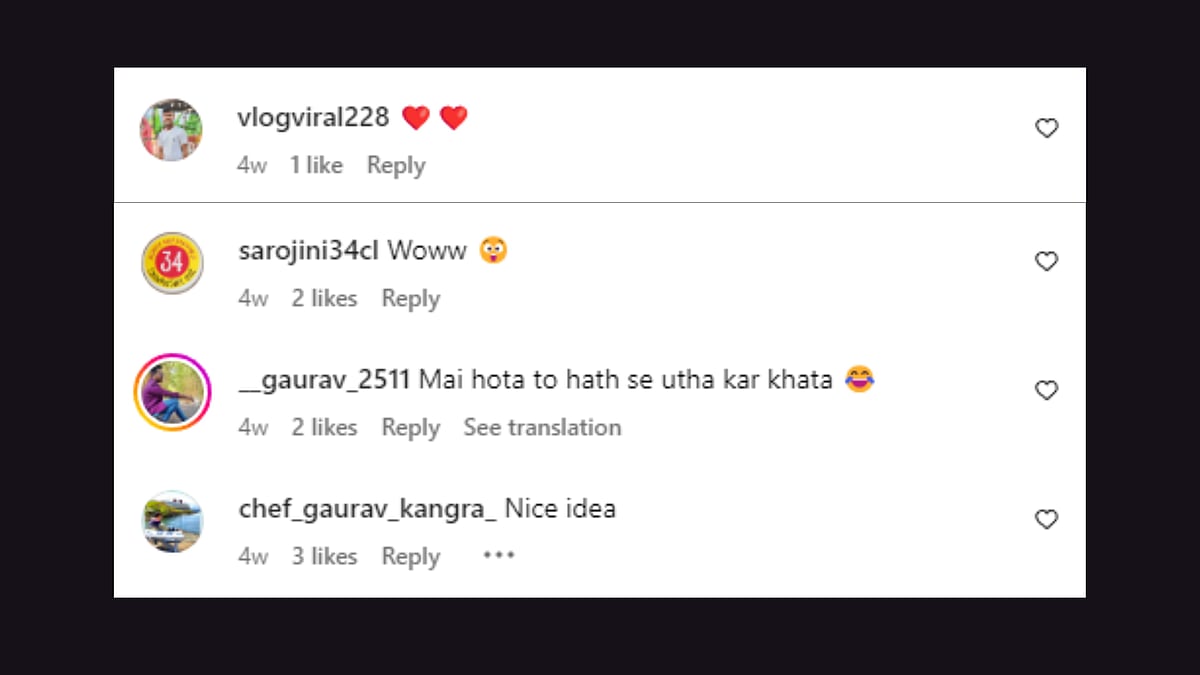Heart the chef_gaurav_kangra_ 'Nice idea' comment

(x=1046, y=520)
